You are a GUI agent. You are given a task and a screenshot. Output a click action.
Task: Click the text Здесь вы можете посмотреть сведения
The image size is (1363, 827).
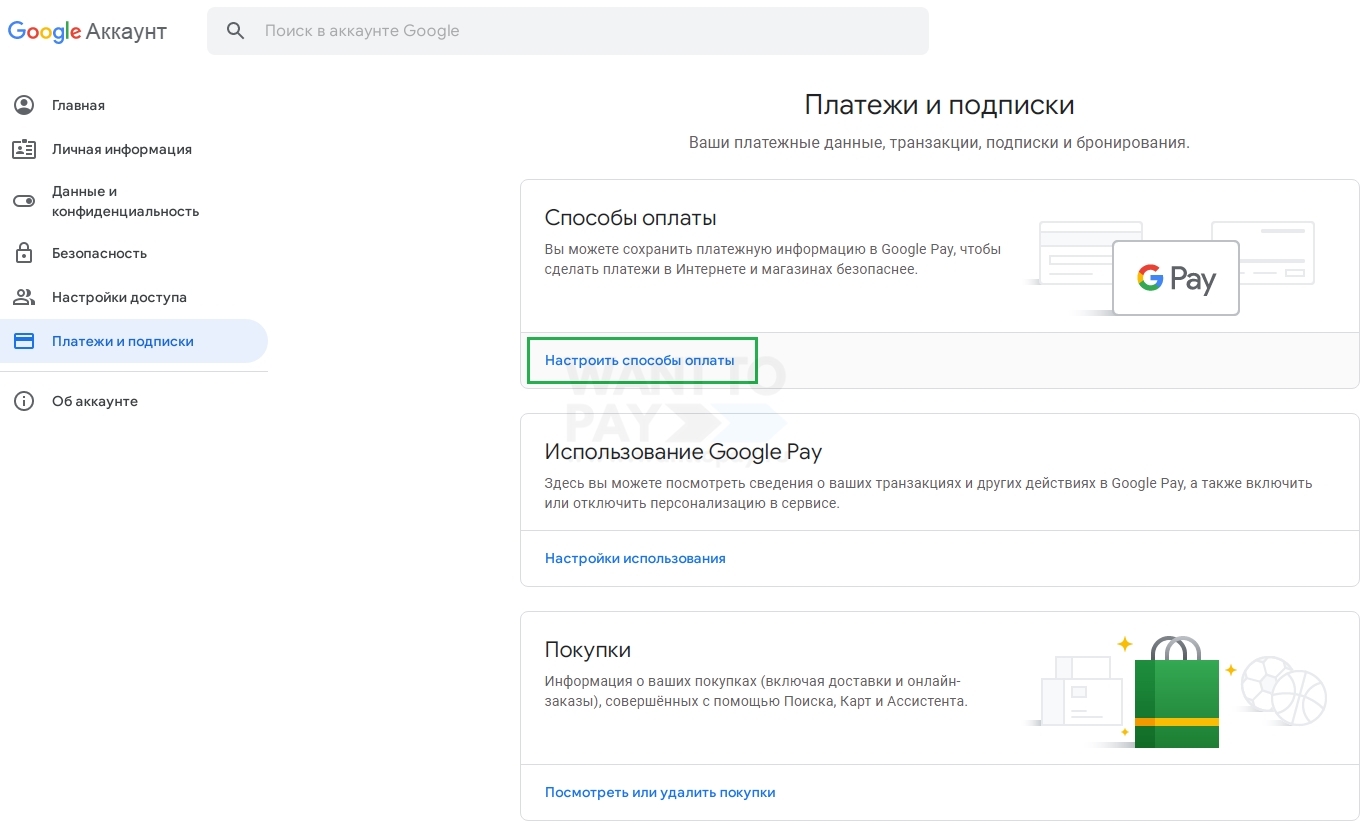928,493
